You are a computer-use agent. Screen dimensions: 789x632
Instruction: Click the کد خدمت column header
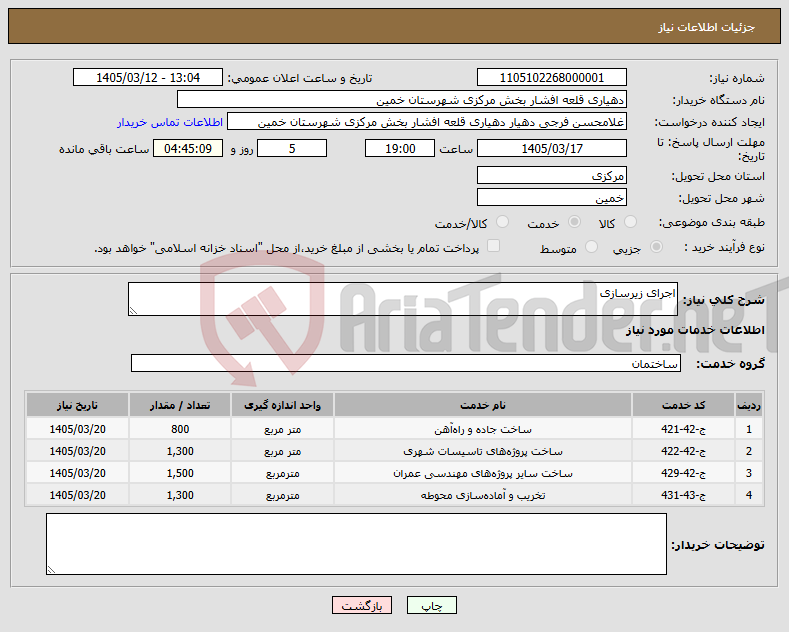click(683, 405)
